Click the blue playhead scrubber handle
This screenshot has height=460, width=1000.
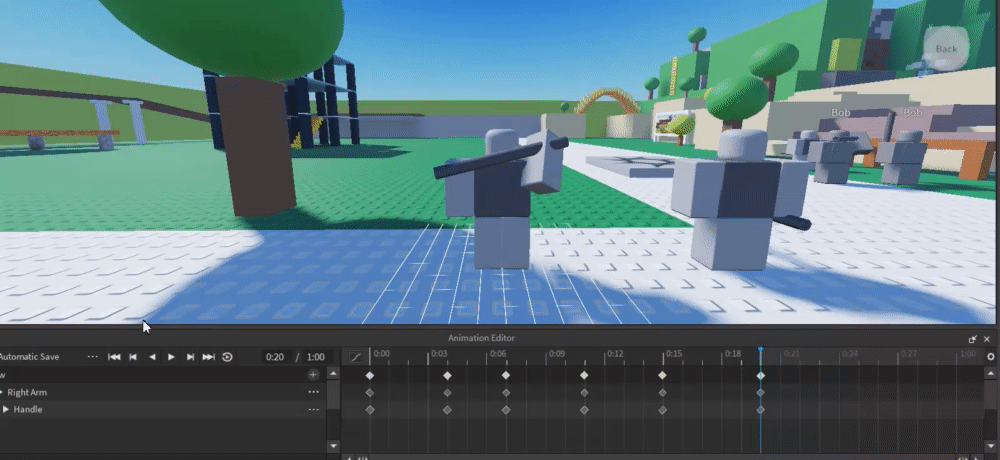tap(761, 350)
